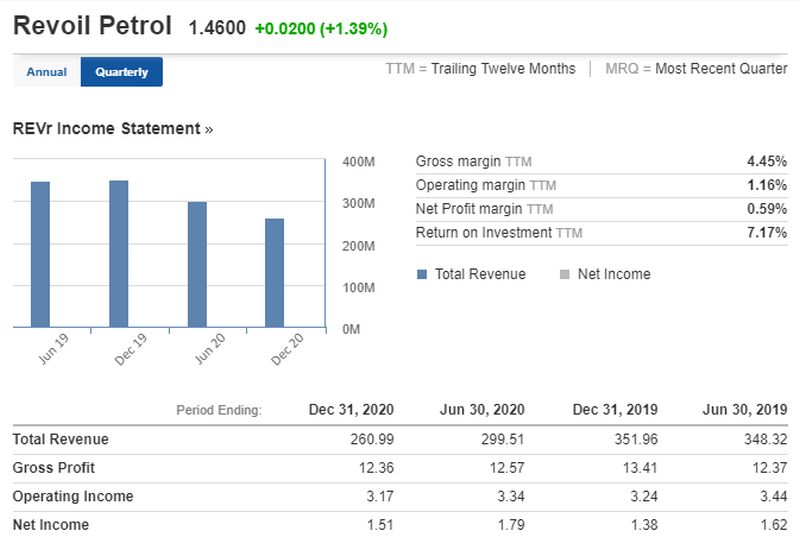The height and width of the screenshot is (544, 800).
Task: Click Total Revenue value 351.96
Action: point(636,439)
